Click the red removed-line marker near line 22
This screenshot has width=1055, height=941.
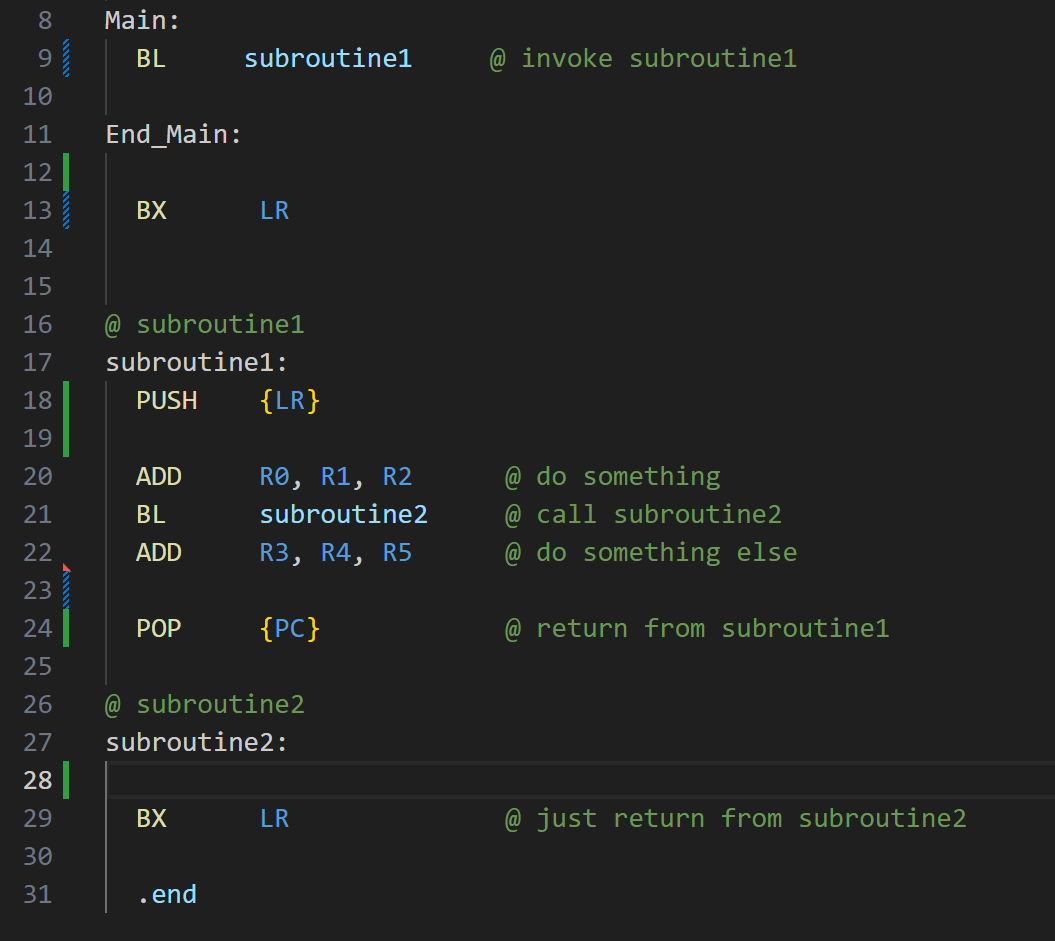coord(65,568)
